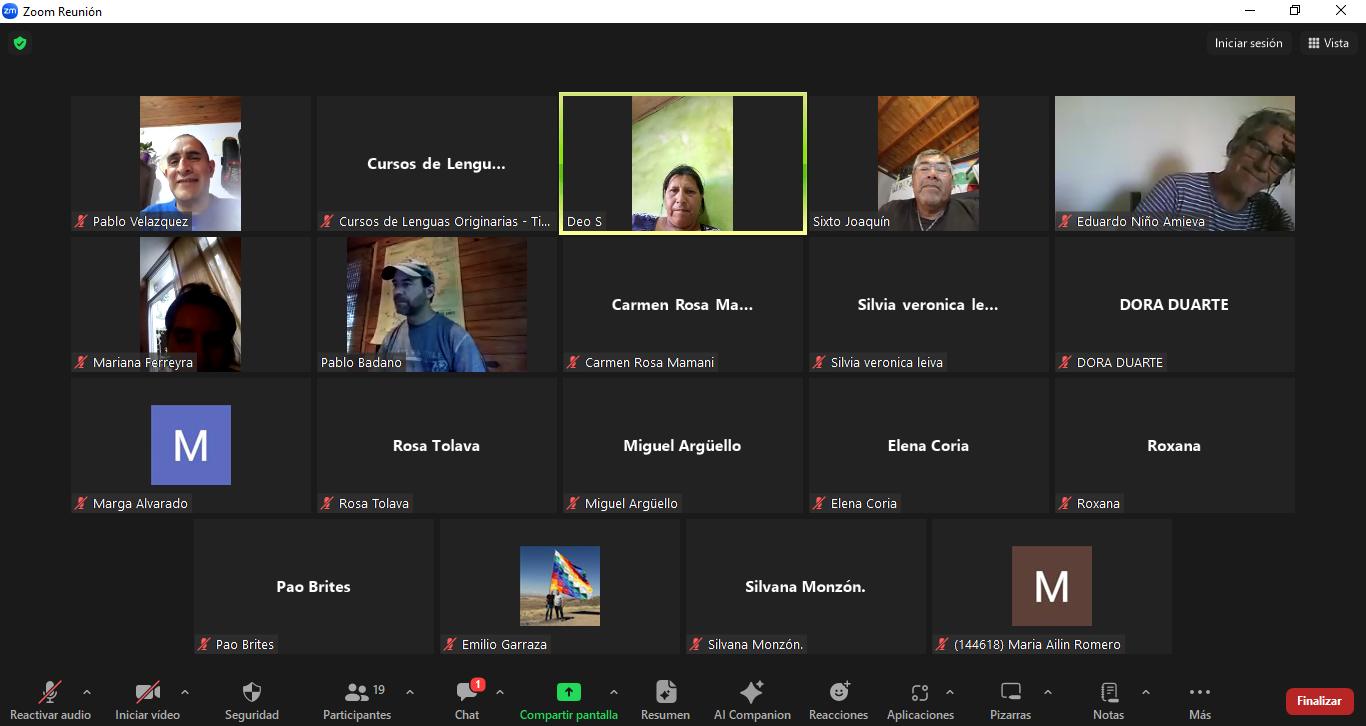Open the Más options menu
The image size is (1366, 726).
[x=1200, y=693]
